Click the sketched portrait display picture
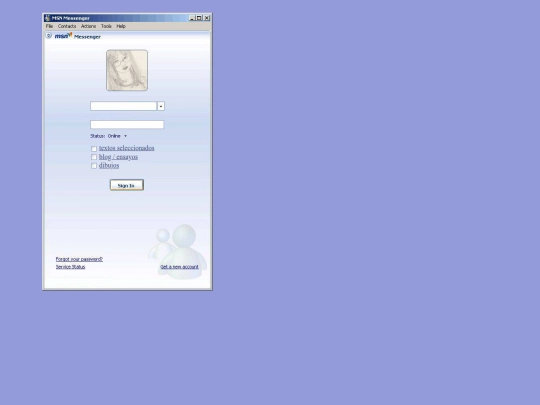Viewport: 540px width, 405px height. click(x=127, y=70)
